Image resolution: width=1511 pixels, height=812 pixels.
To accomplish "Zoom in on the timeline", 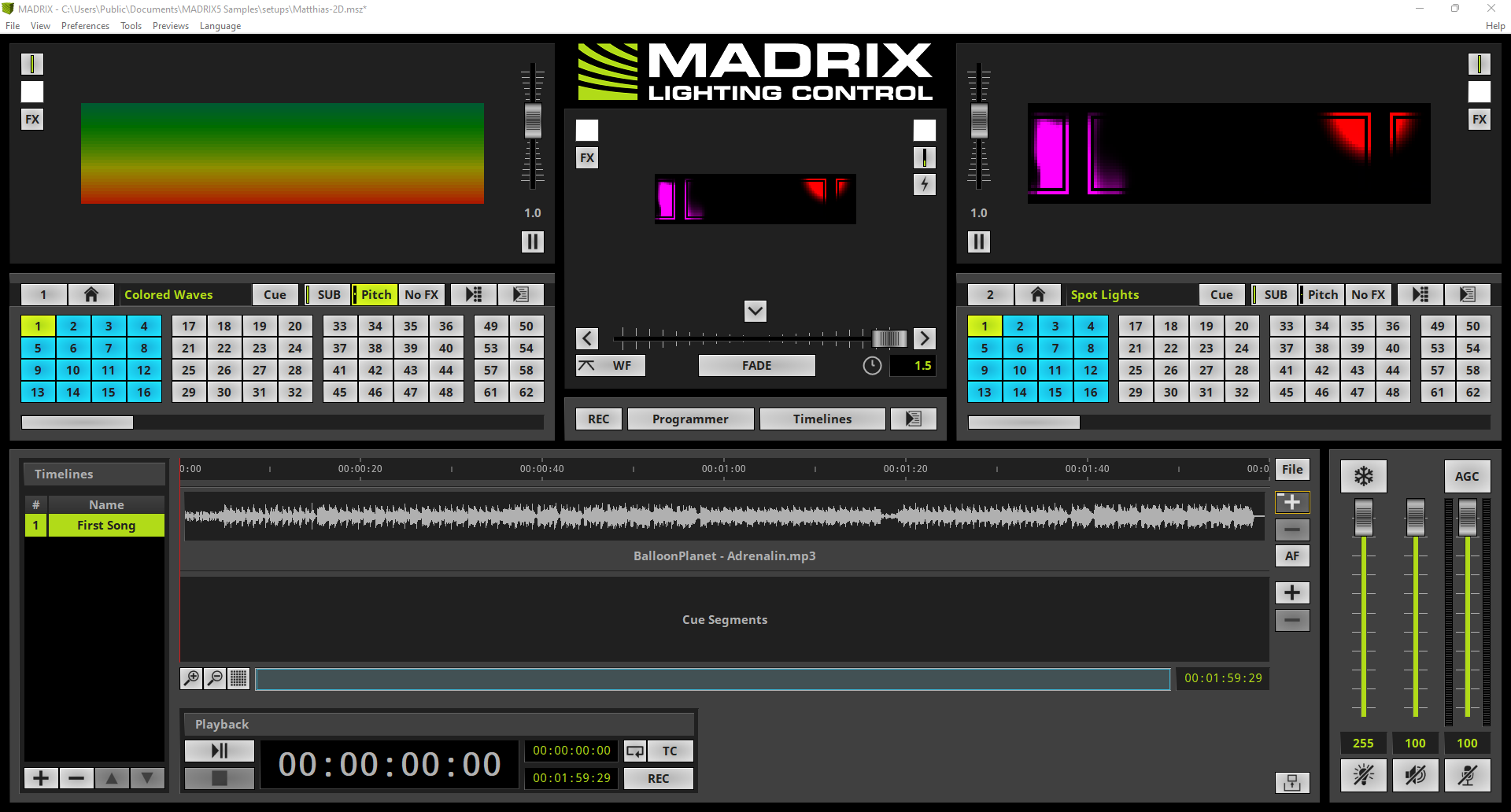I will pos(191,678).
